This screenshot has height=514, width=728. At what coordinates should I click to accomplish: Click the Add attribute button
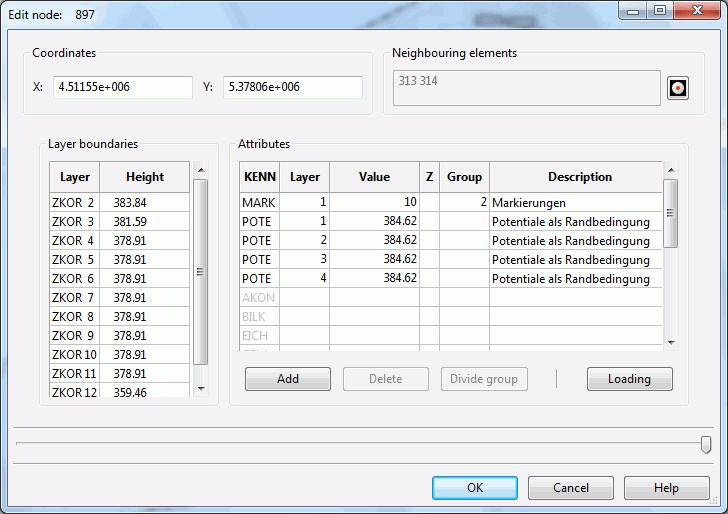[288, 379]
